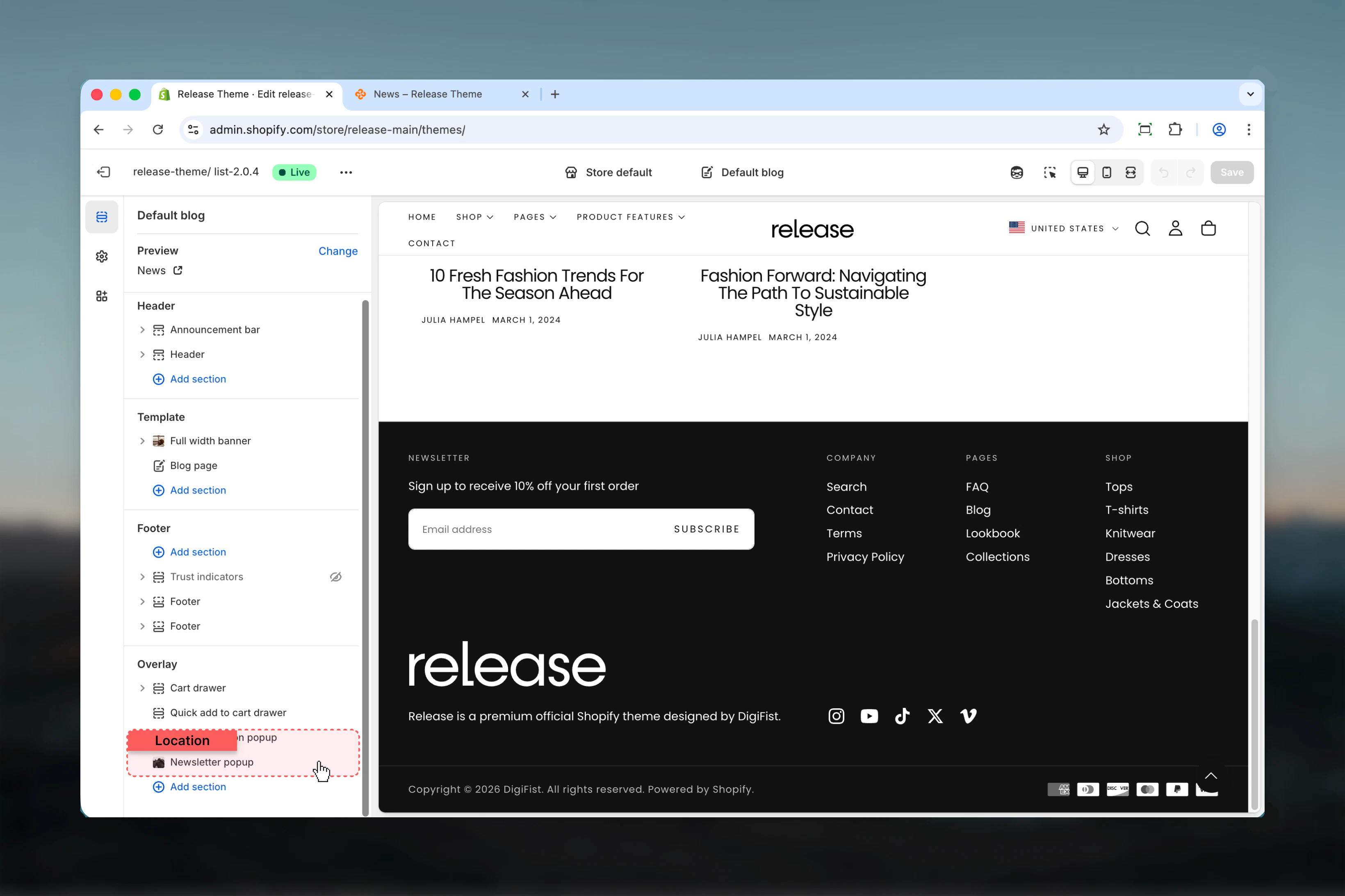Open the three-dot theme actions menu
Viewport: 1345px width, 896px height.
tap(346, 172)
